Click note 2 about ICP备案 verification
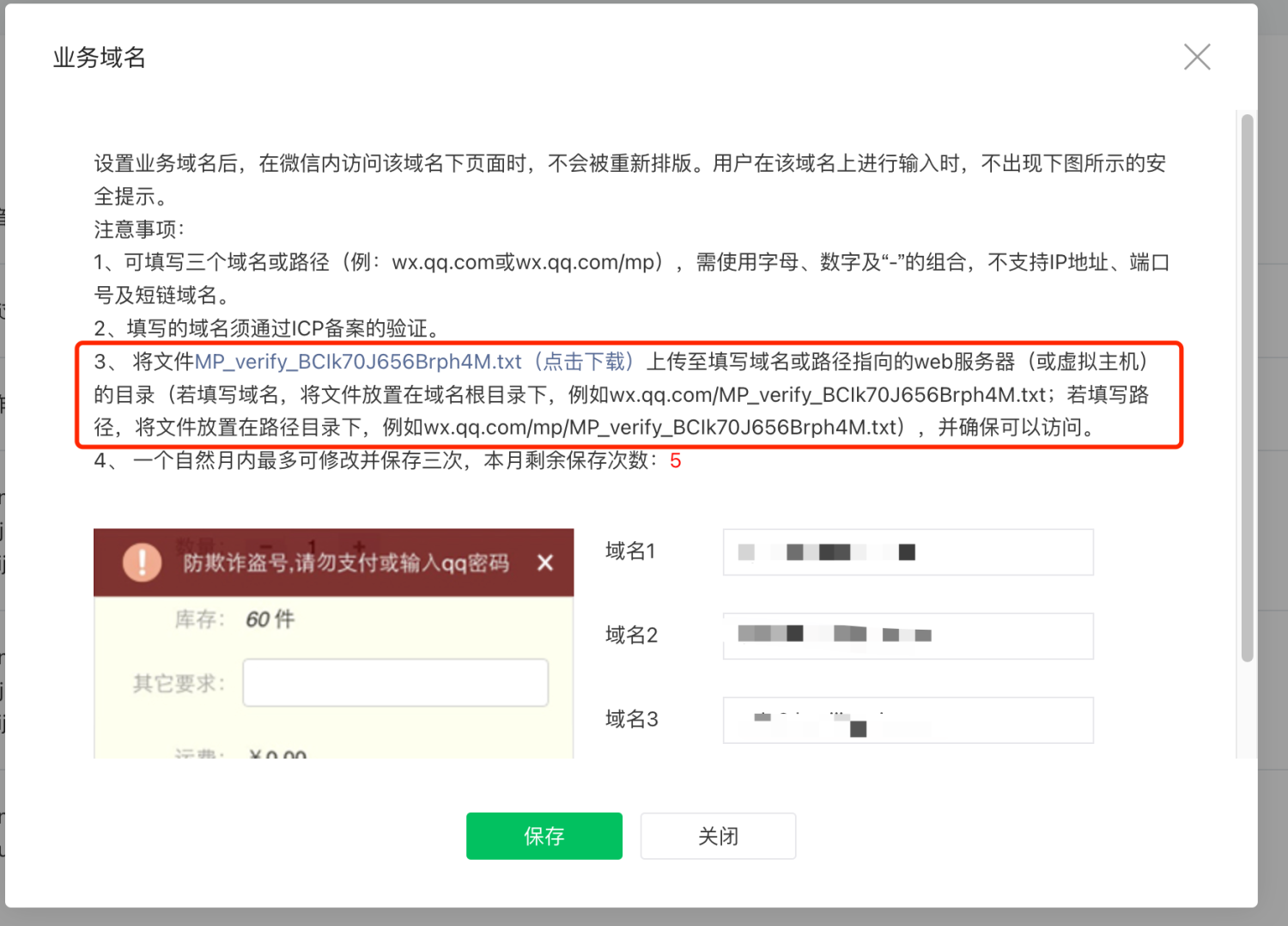Screen dimensions: 1288x926 tap(266, 328)
